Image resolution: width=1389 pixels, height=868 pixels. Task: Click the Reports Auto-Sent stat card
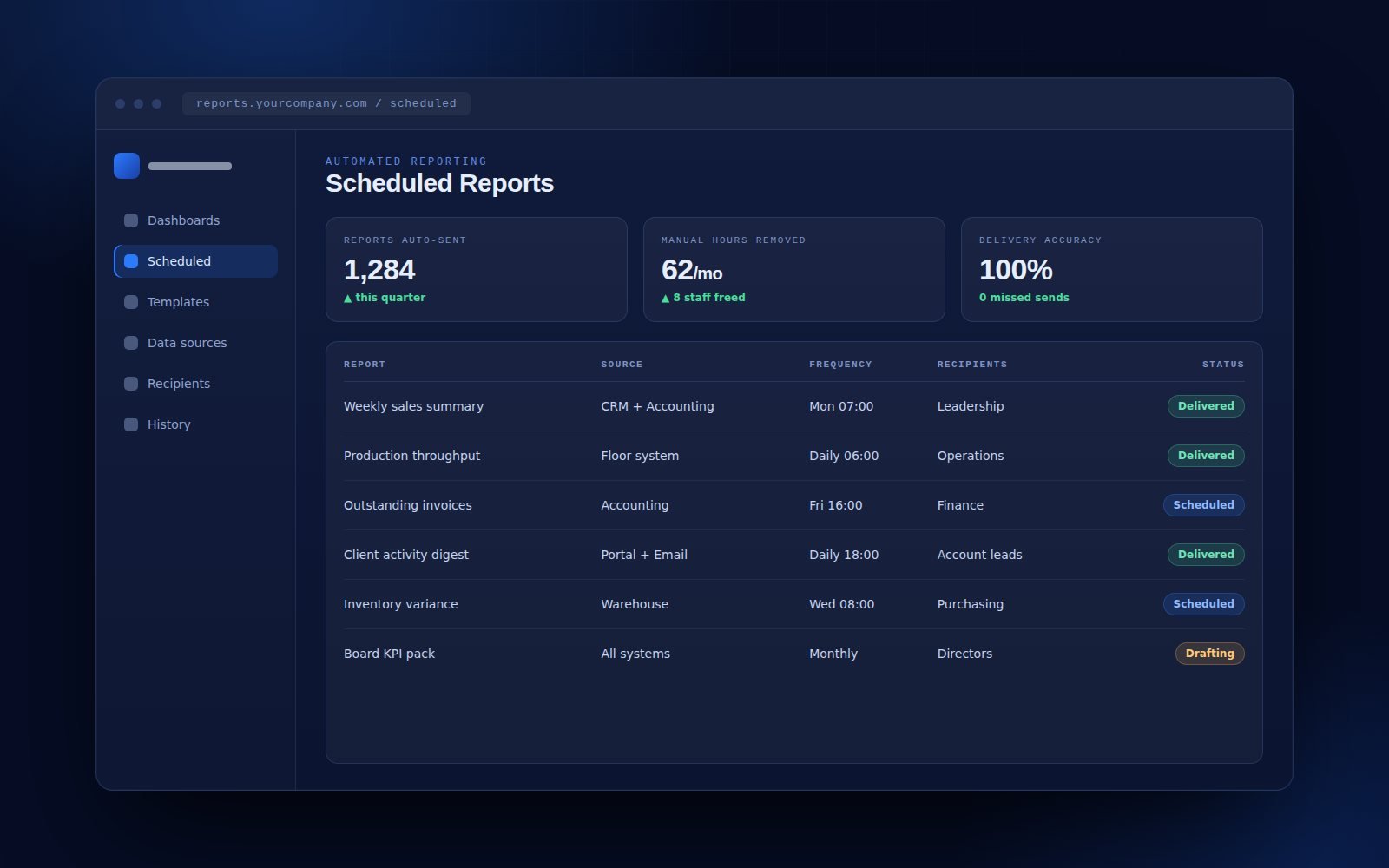477,269
